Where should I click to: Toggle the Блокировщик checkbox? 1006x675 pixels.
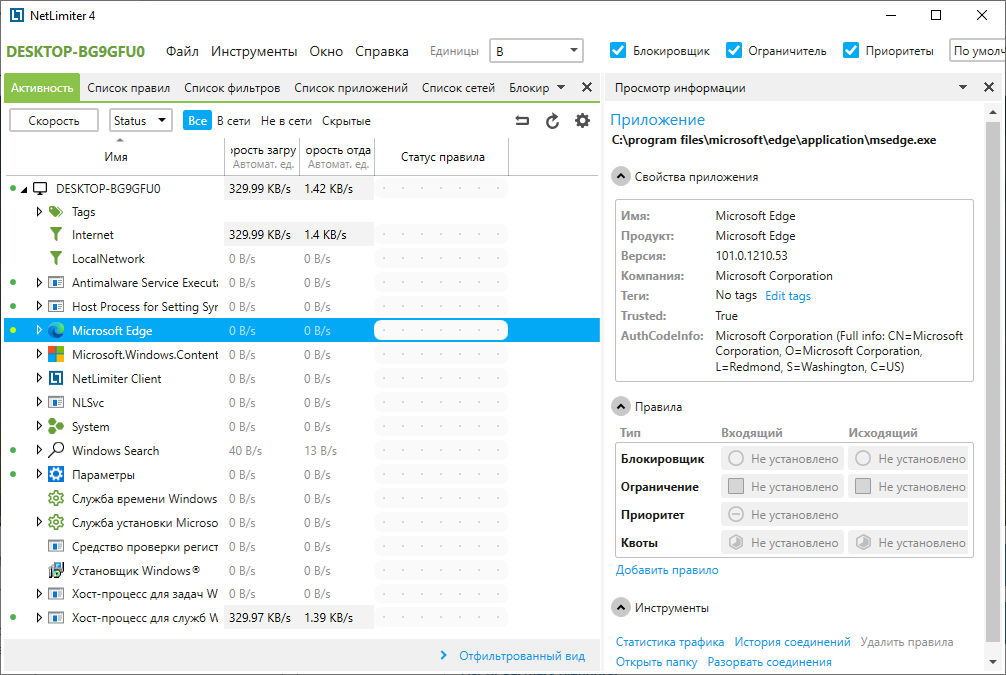[618, 51]
